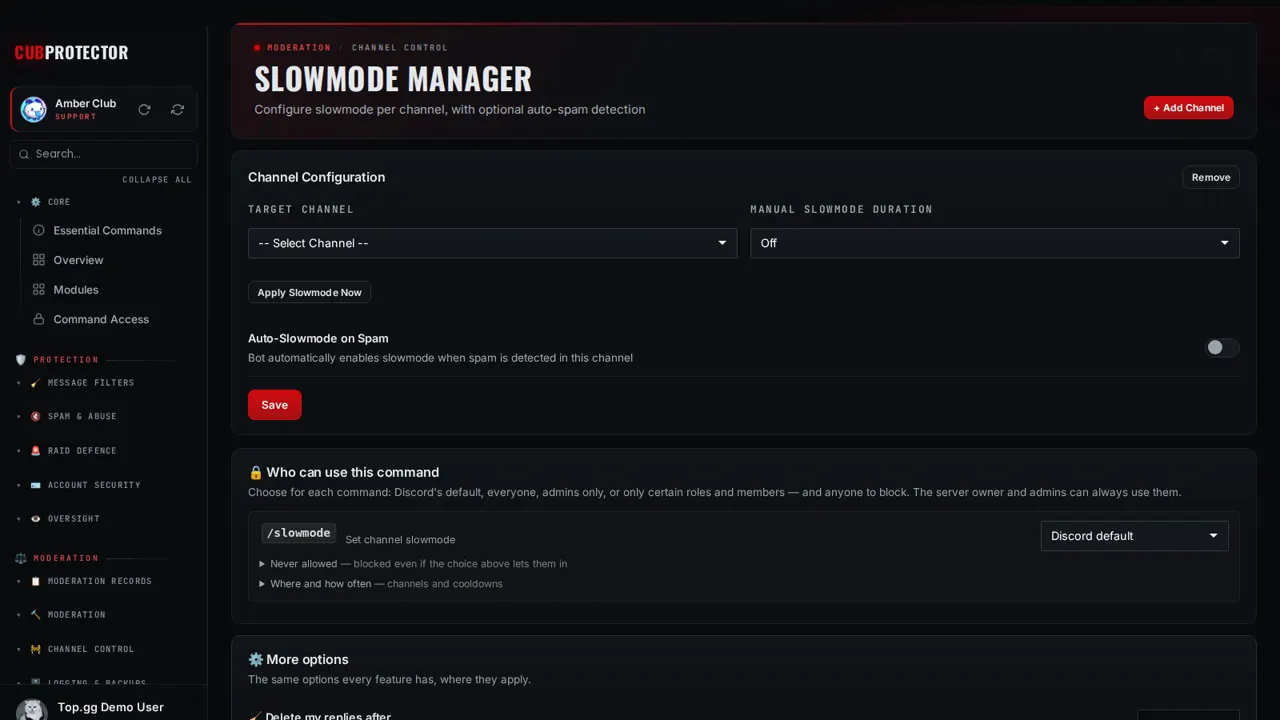Viewport: 1280px width, 720px height.
Task: Enable Auto-Slowmode on Spam toggle
Action: pos(1222,348)
